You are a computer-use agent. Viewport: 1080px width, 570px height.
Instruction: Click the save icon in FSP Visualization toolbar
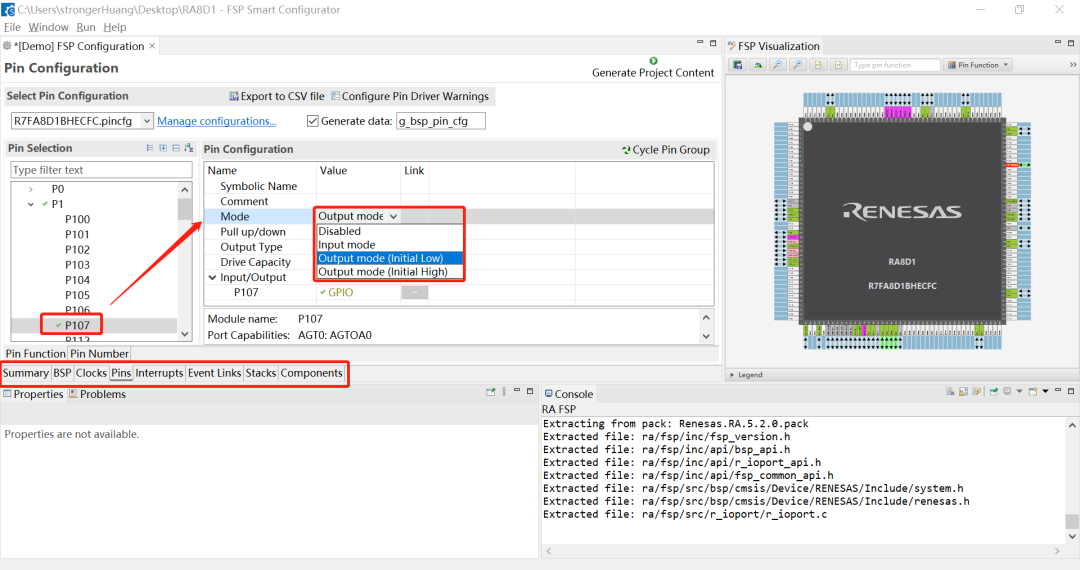(738, 65)
